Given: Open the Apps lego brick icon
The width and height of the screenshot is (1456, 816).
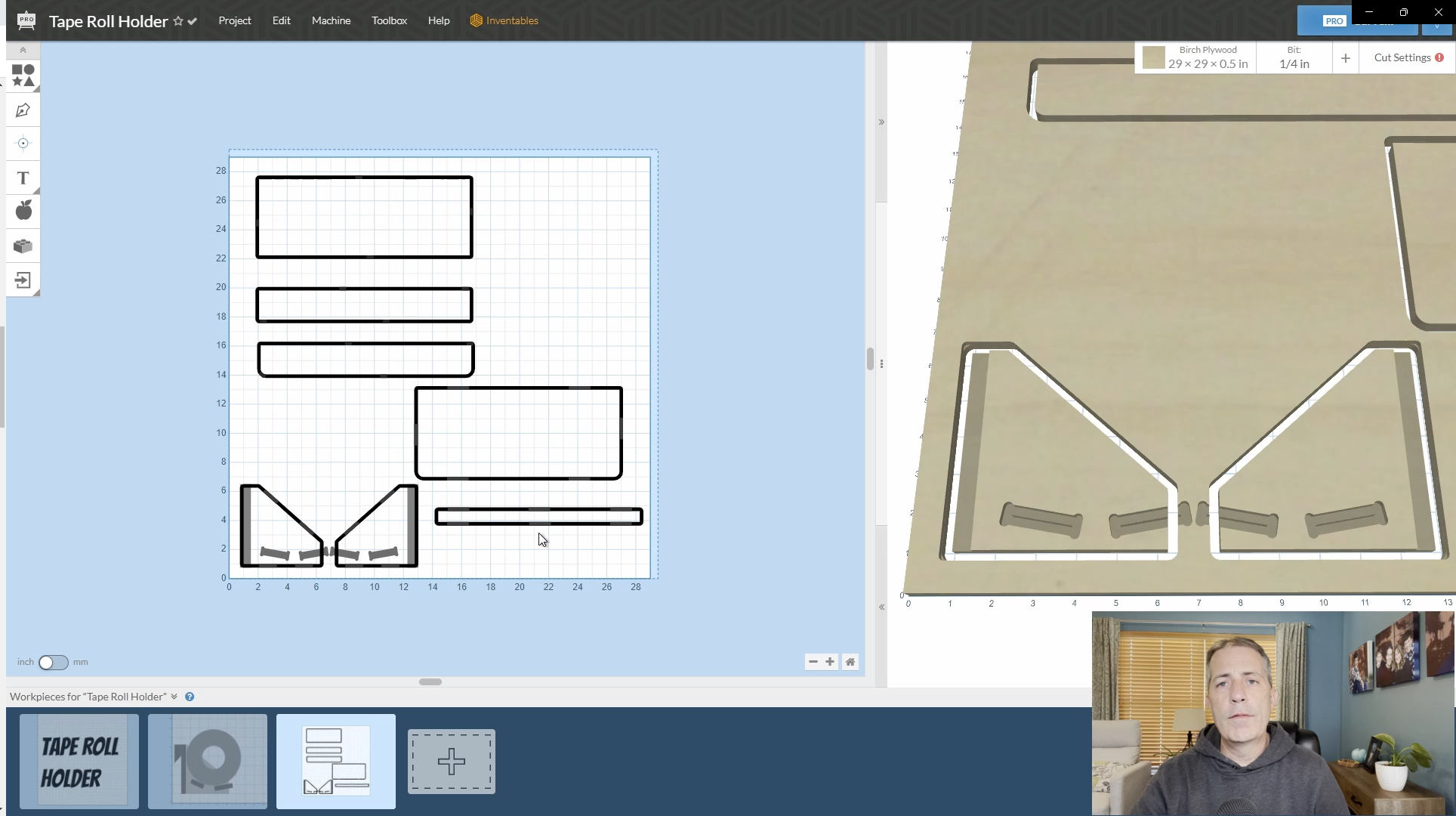Looking at the screenshot, I should click(x=23, y=246).
